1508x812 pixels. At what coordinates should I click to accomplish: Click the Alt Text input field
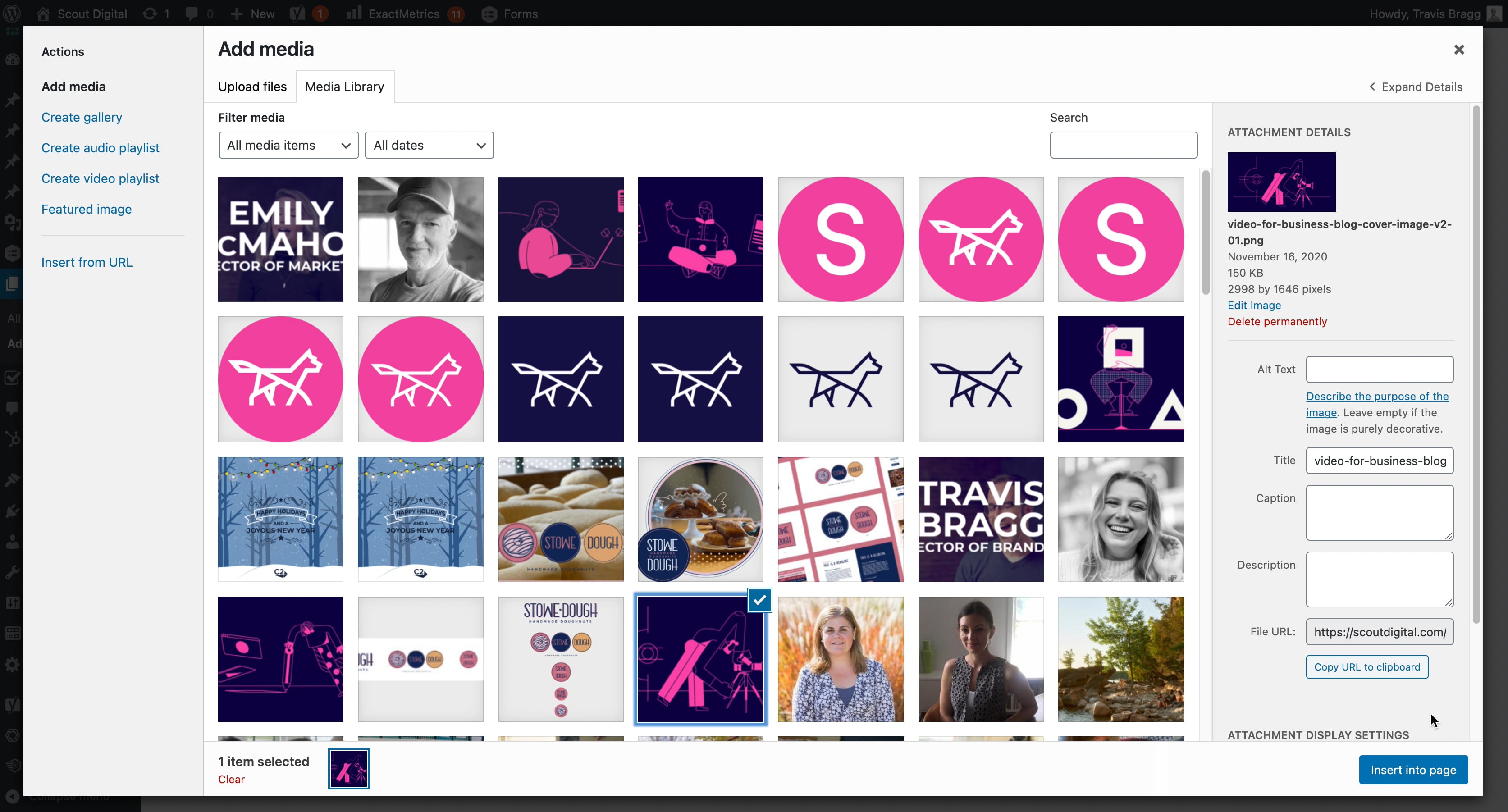coord(1379,370)
